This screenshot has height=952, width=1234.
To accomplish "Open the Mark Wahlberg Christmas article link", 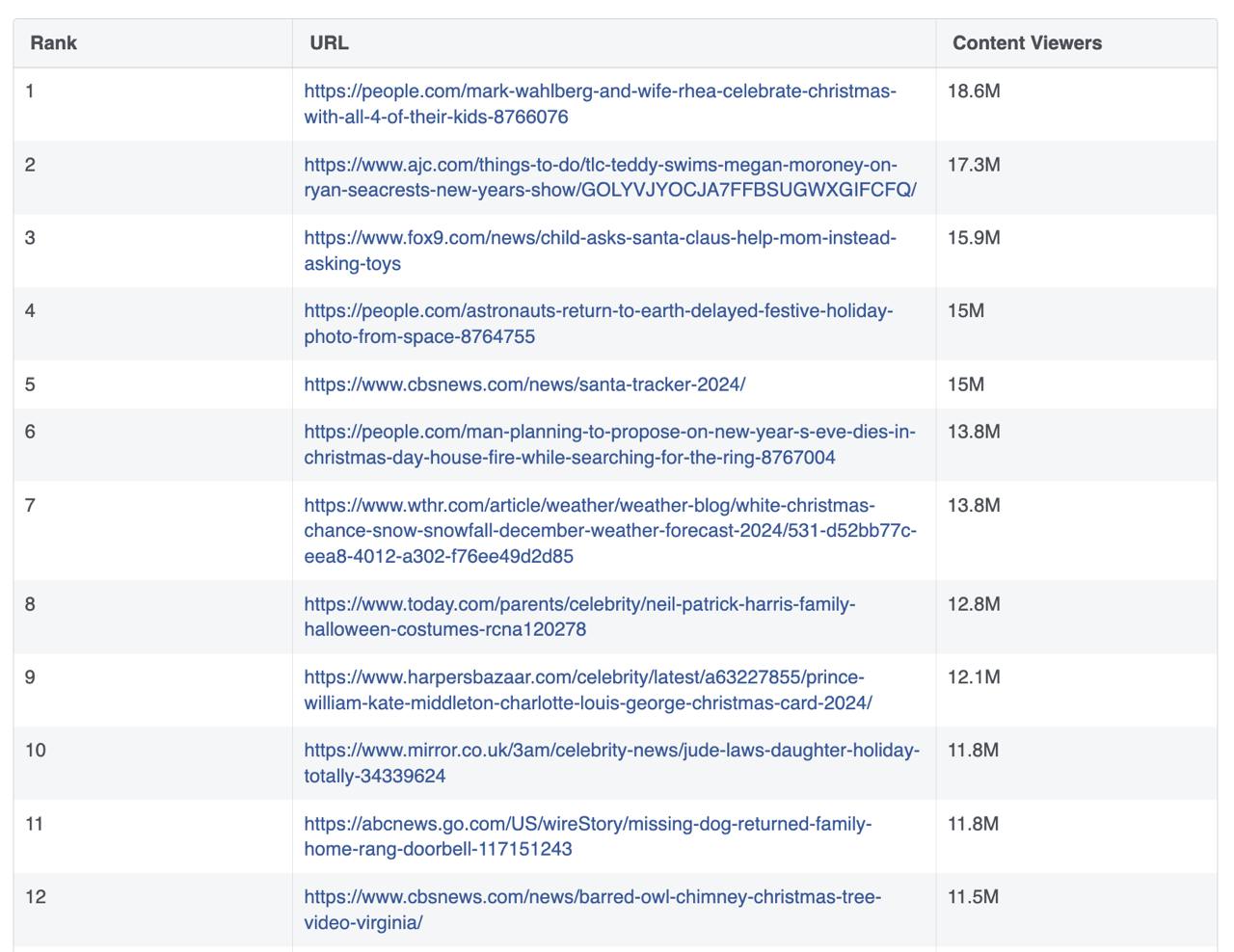I will click(600, 92).
